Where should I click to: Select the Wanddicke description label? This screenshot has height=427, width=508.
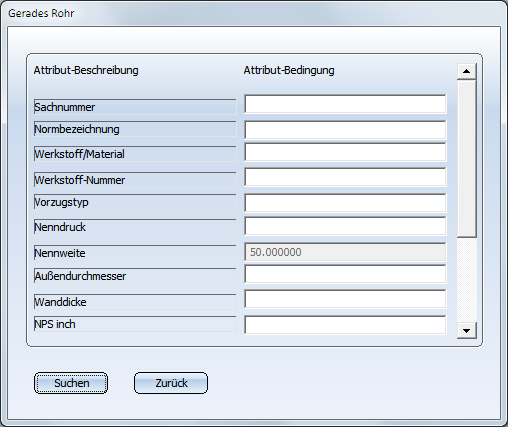pyautogui.click(x=135, y=302)
